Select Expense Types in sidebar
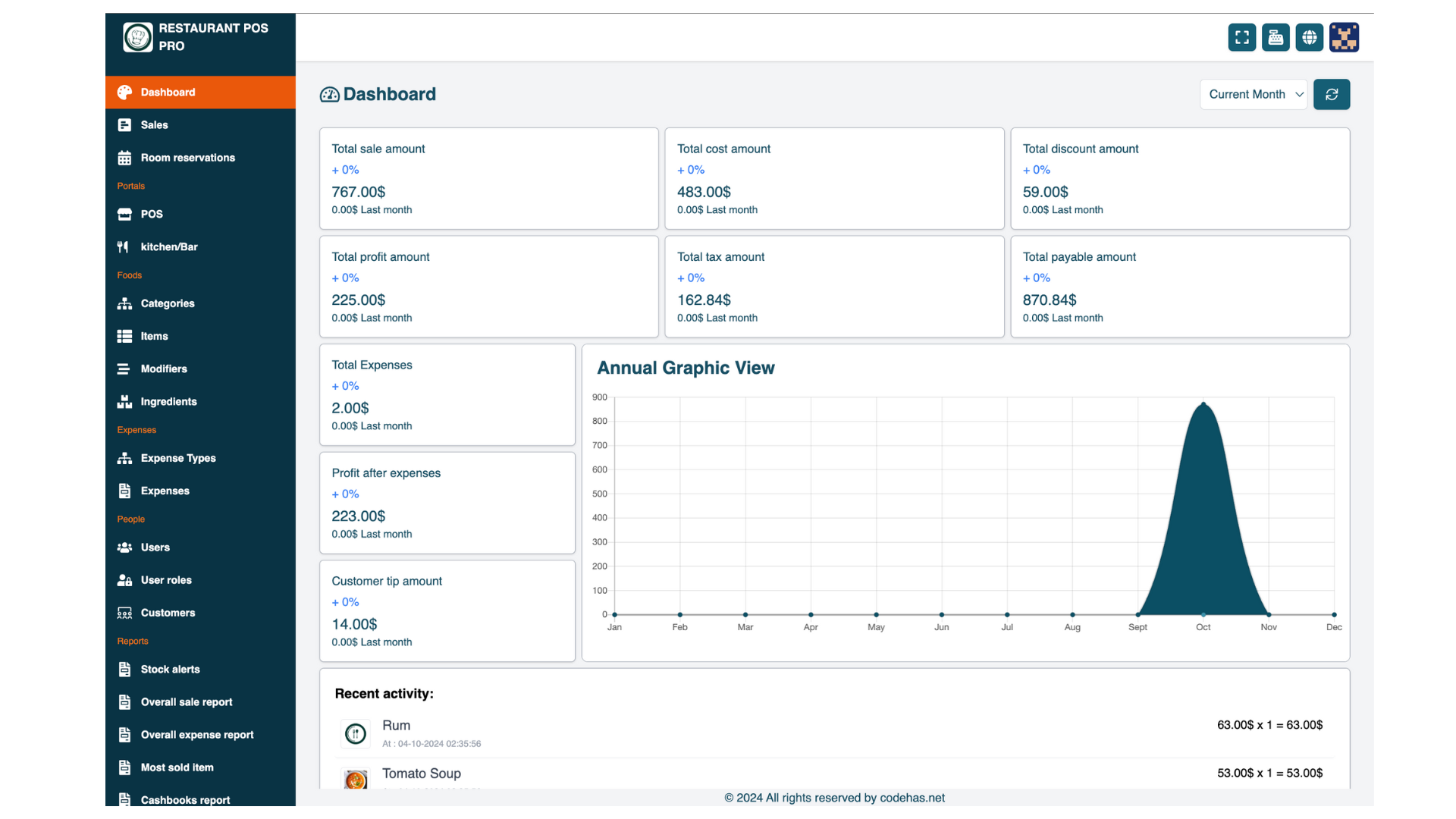Screen dimensions: 1456x819 tap(177, 458)
